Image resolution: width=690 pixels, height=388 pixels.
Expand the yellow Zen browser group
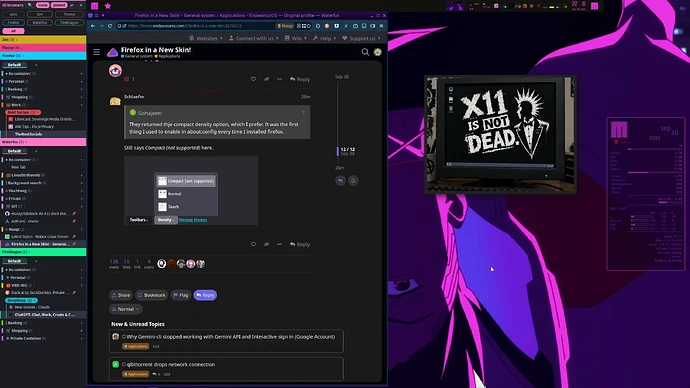pyautogui.click(x=43, y=40)
